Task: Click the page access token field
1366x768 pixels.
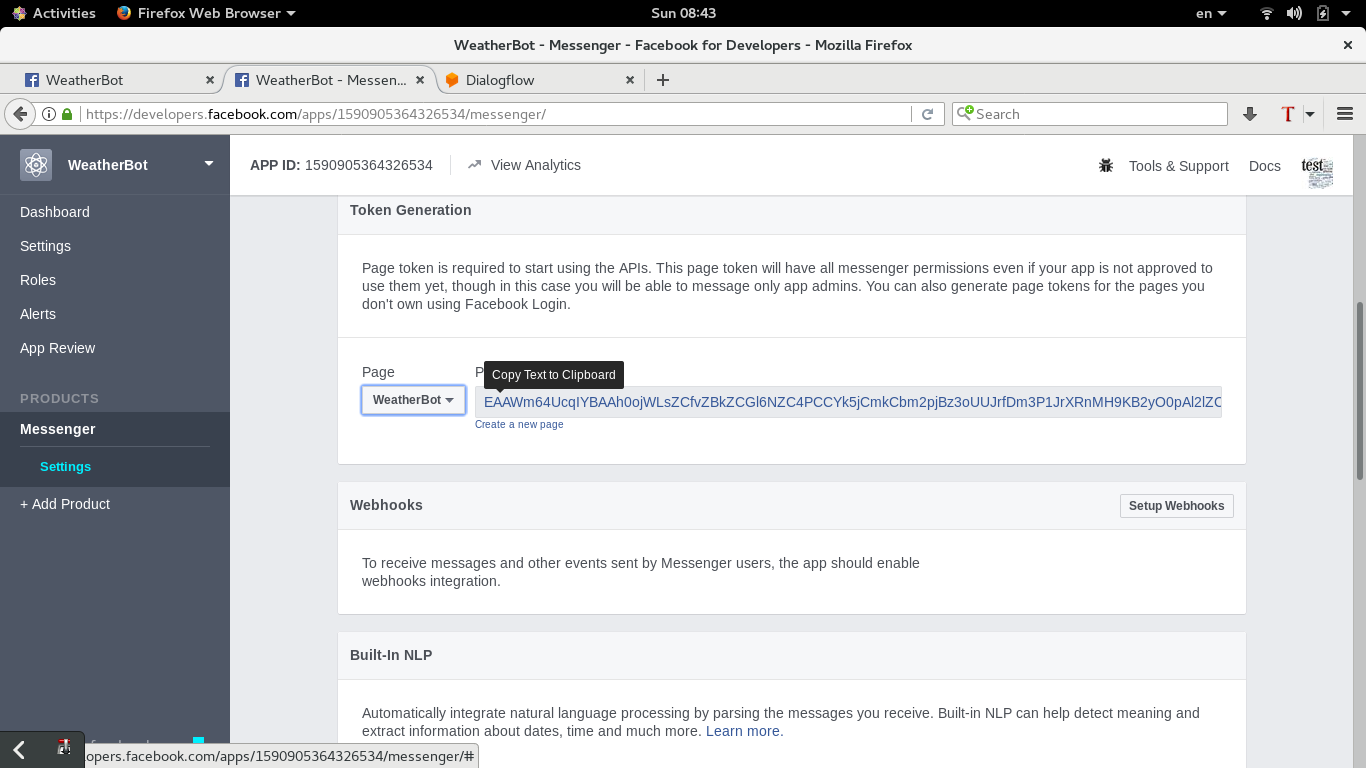Action: click(848, 402)
